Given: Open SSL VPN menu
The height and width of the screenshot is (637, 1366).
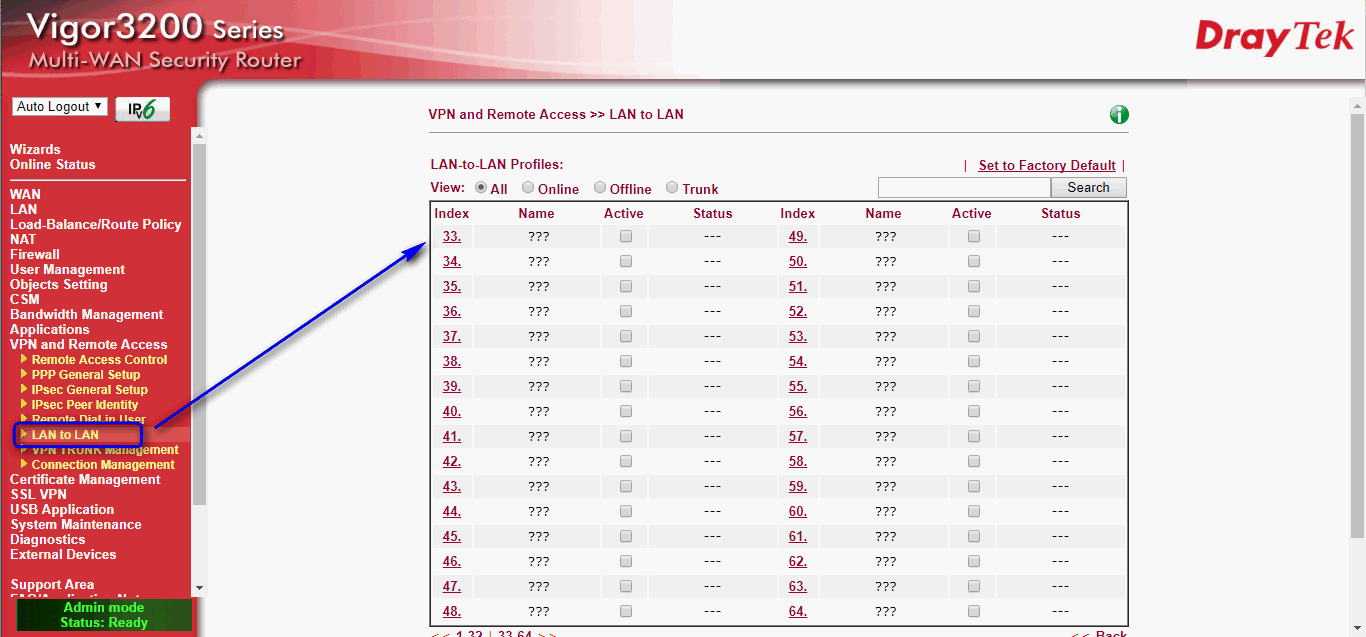Looking at the screenshot, I should click(38, 495).
